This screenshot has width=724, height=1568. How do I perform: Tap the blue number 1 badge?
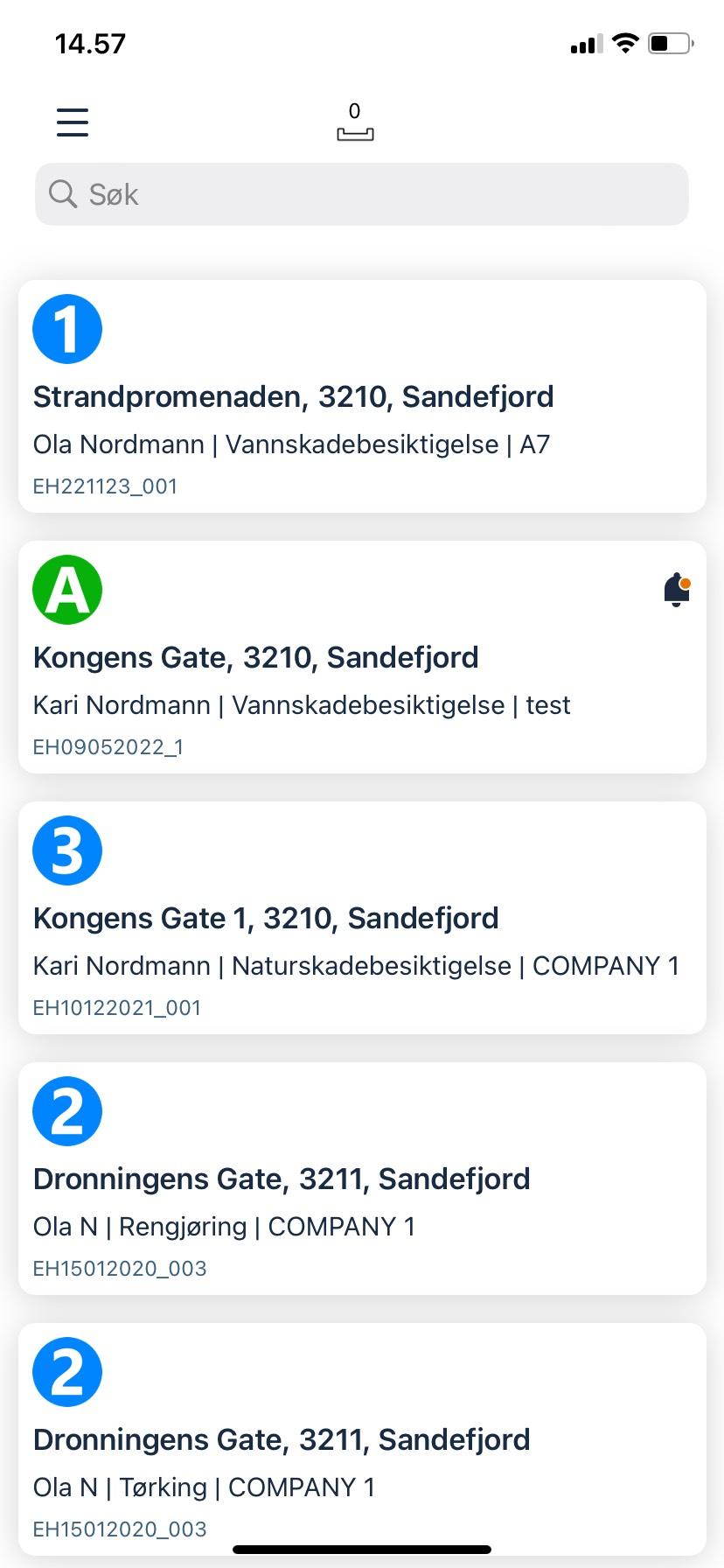[67, 329]
